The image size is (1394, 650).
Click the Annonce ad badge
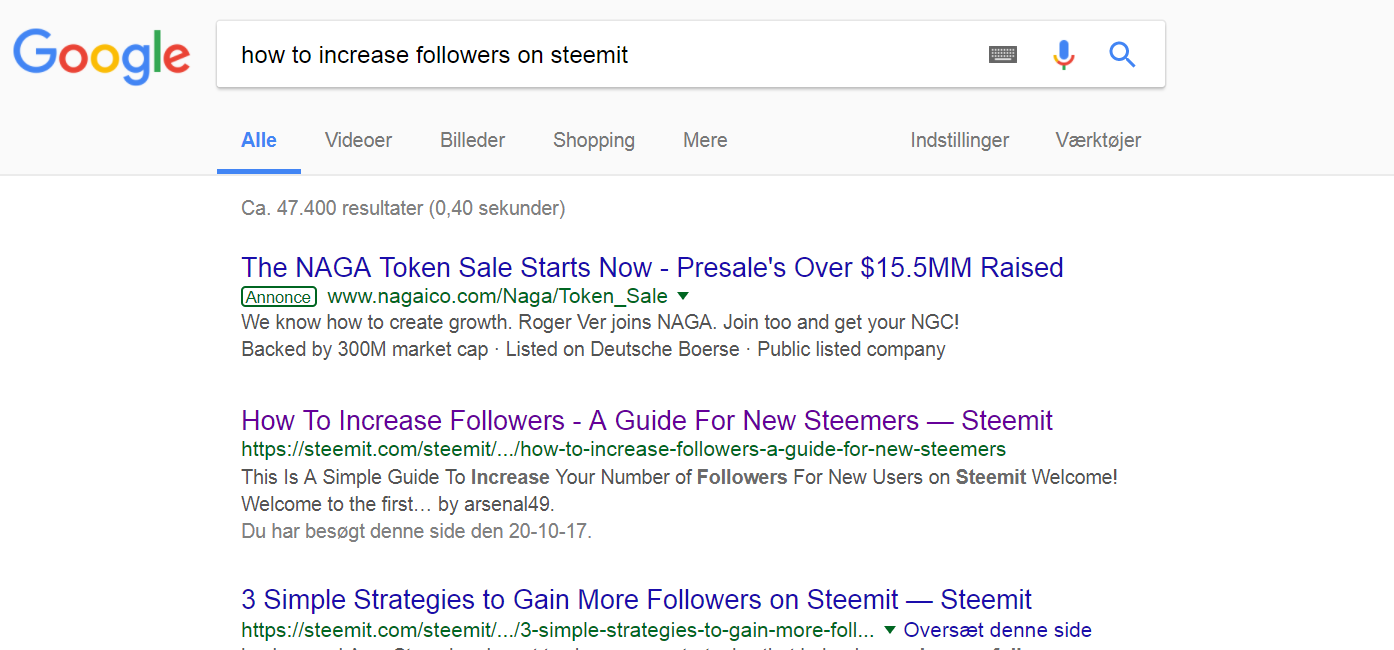coord(279,297)
